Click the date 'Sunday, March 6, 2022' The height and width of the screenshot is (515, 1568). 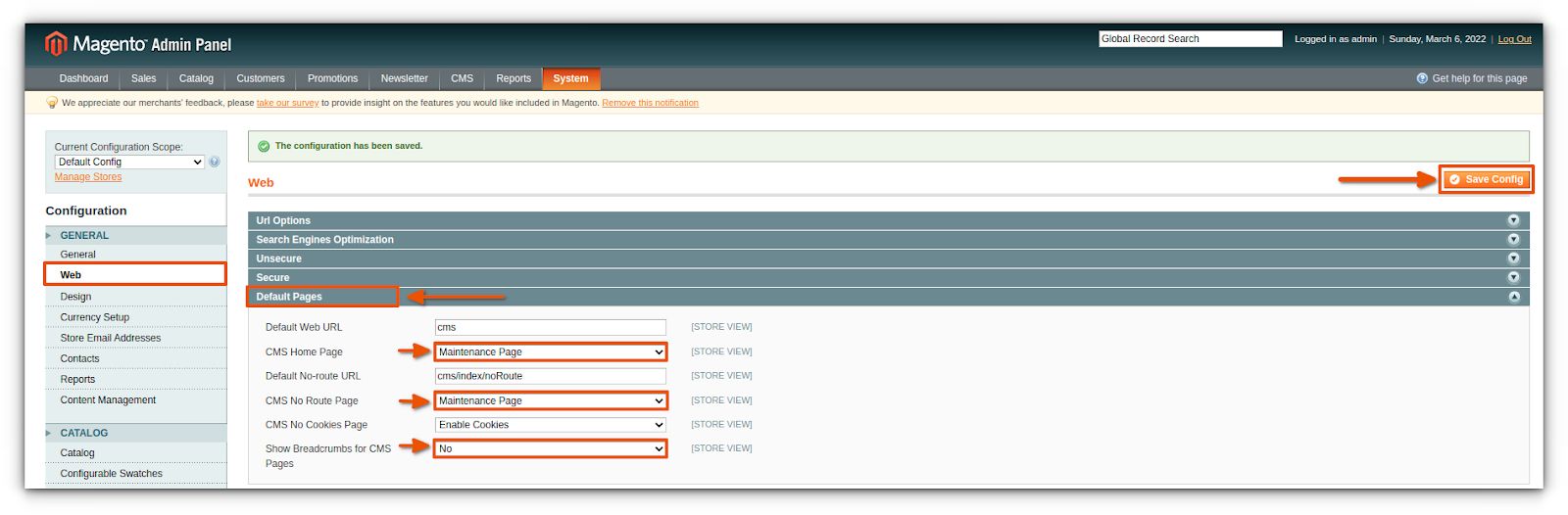click(x=1437, y=39)
